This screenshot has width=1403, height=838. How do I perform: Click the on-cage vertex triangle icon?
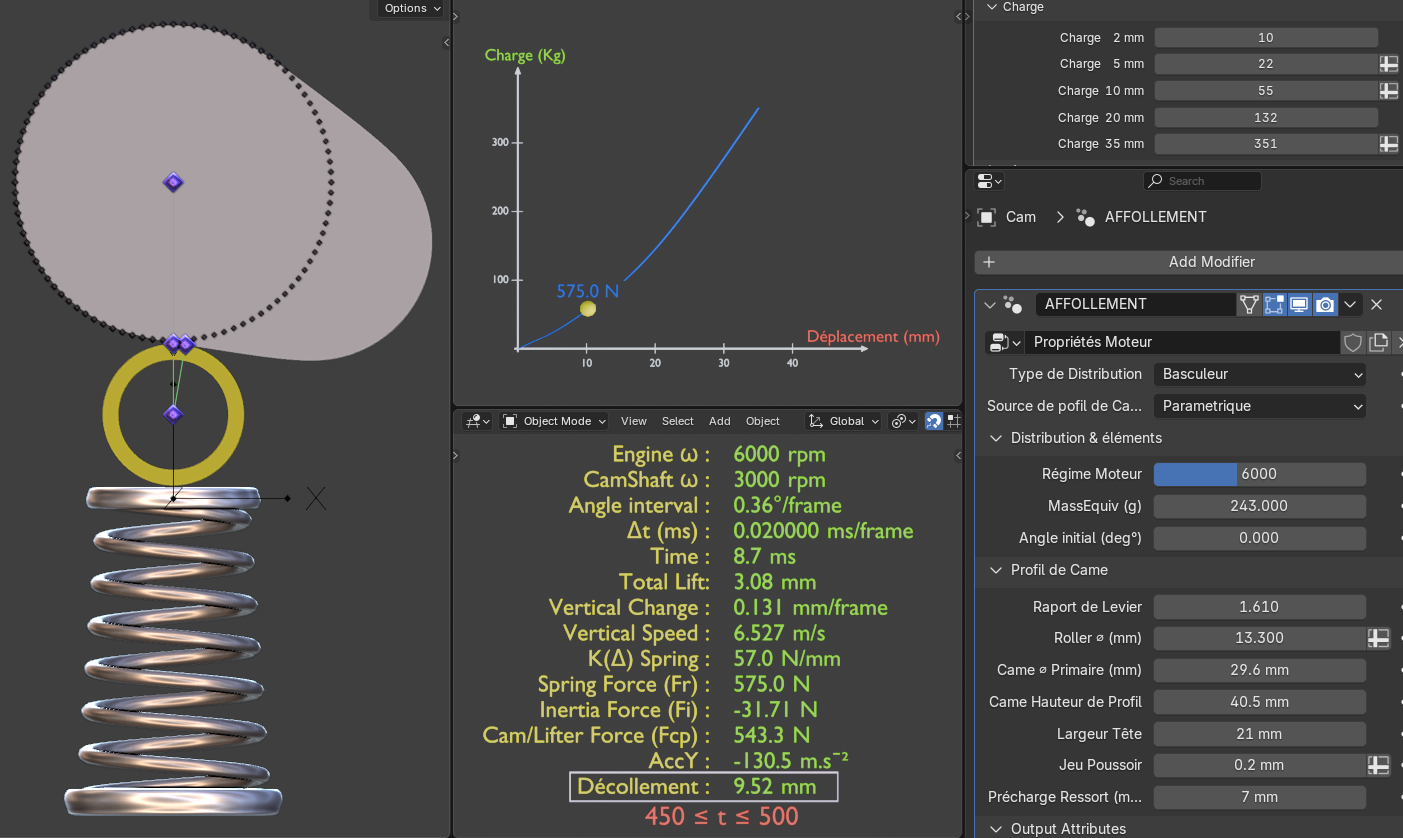tap(1249, 305)
